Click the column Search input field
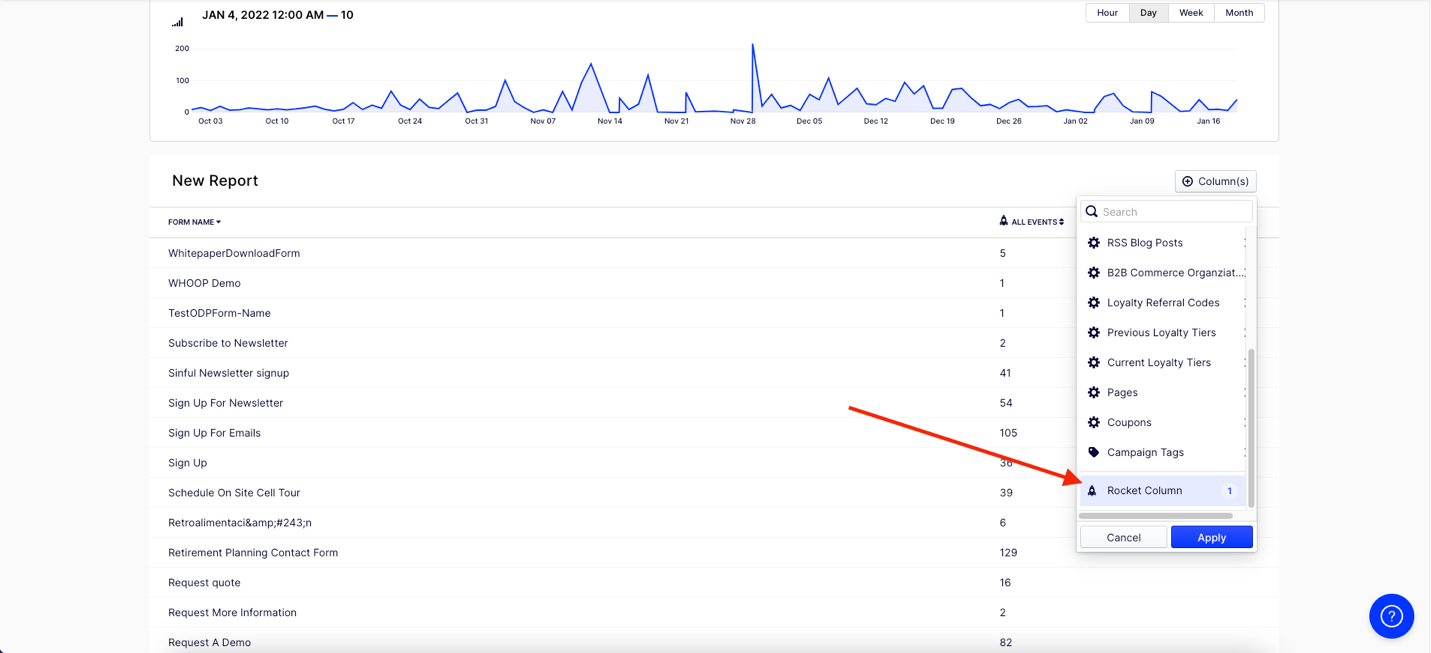Screen dimensions: 1431x653 pyautogui.click(x=1173, y=212)
